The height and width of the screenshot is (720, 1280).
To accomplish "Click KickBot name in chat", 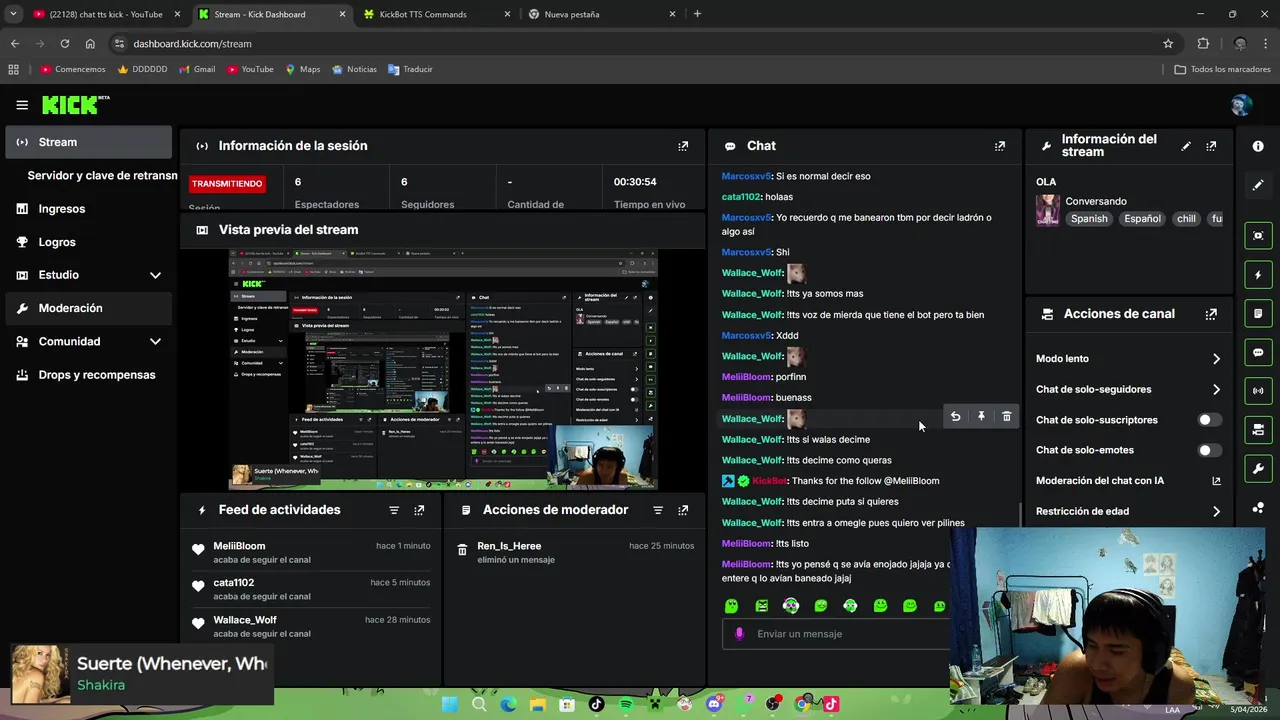I will pyautogui.click(x=769, y=481).
